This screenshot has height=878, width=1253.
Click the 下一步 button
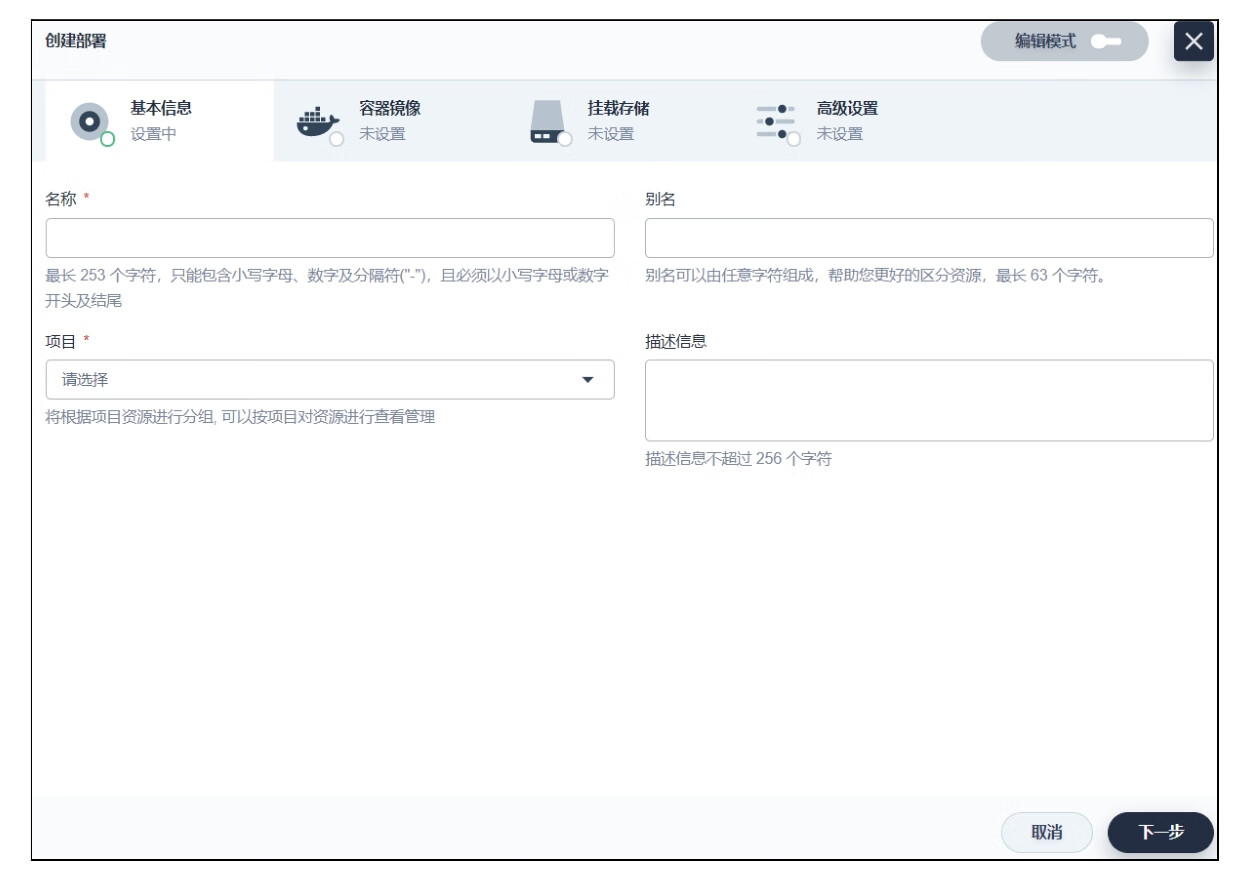(1160, 832)
